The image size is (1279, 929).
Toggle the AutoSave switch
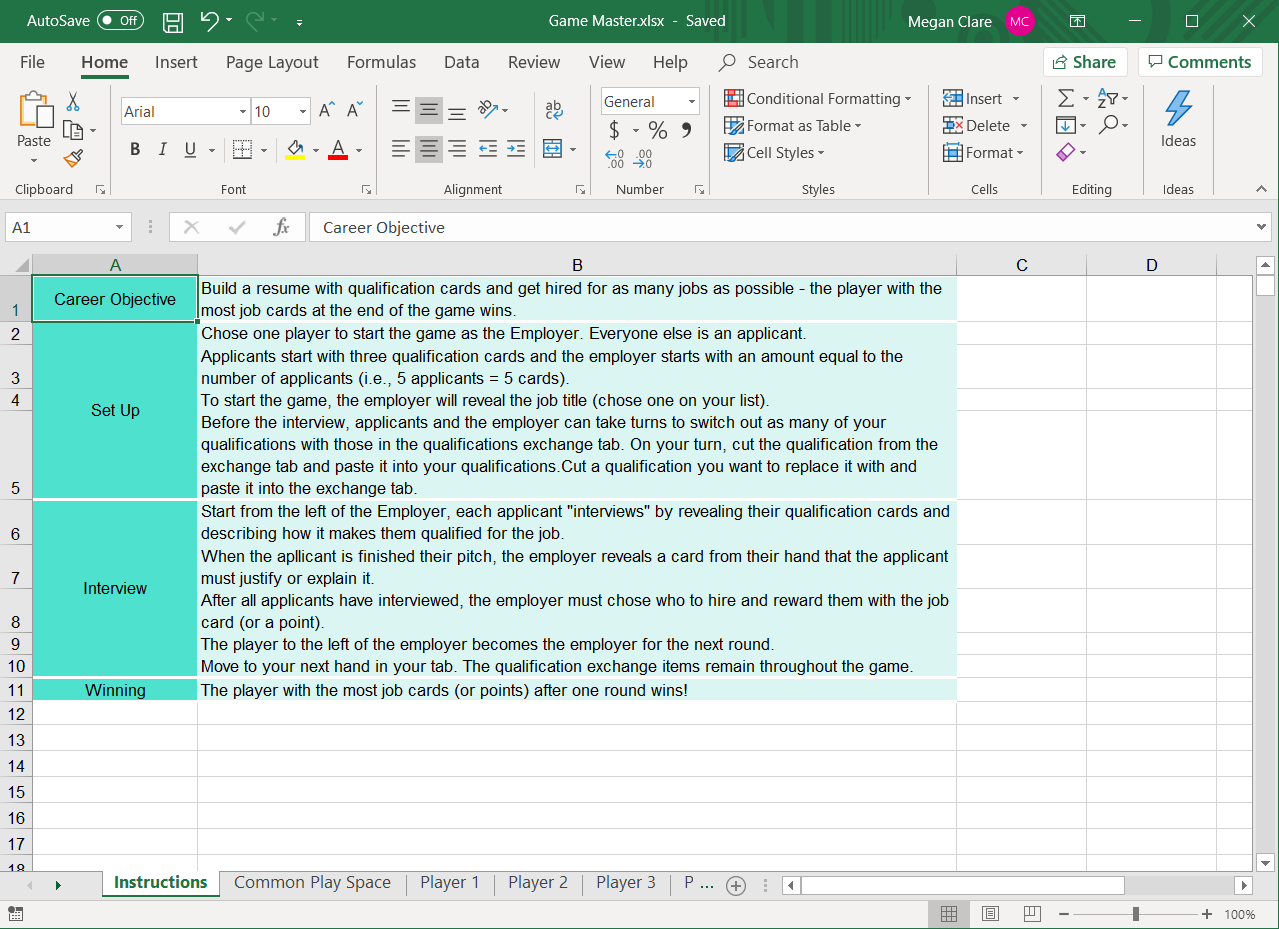pos(120,21)
